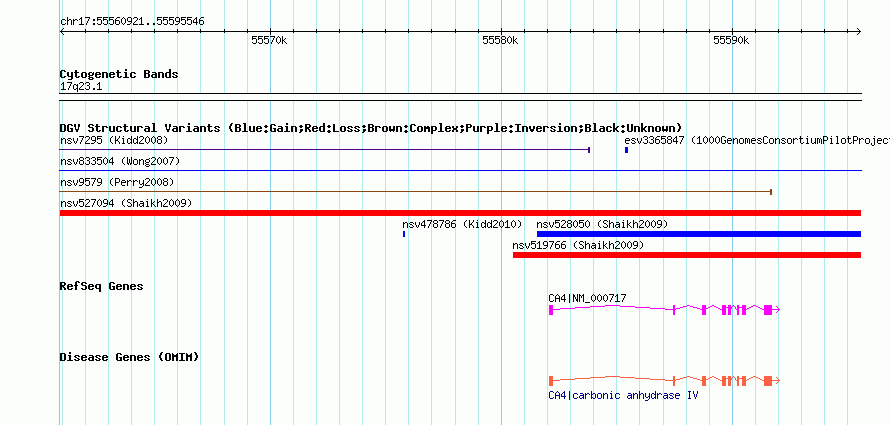
Task: Open the esv3365847 variant label
Action: (x=757, y=140)
